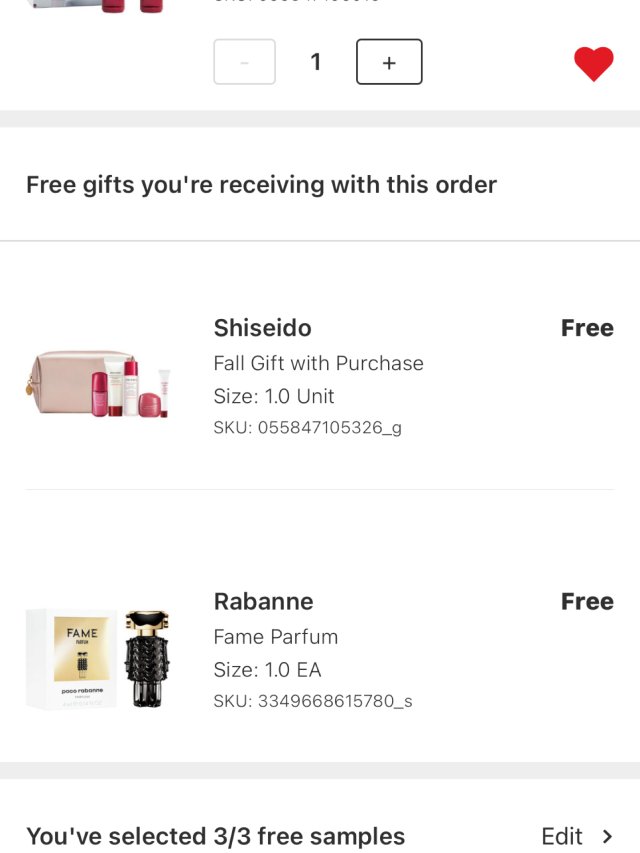Tap the product image at the top

tap(95, 7)
